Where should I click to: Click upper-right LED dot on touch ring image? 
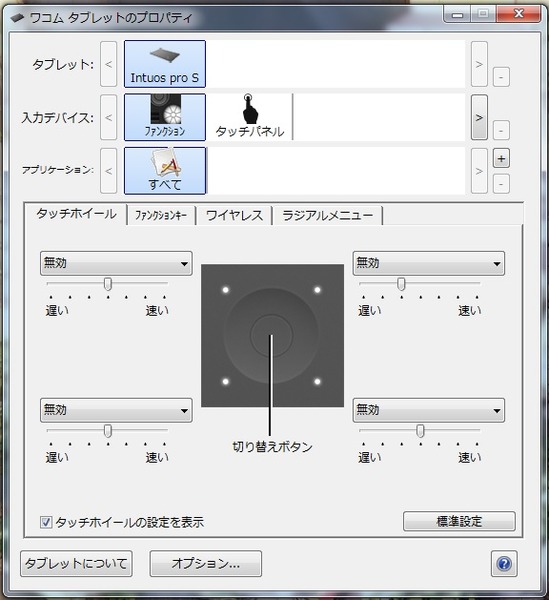(x=317, y=290)
